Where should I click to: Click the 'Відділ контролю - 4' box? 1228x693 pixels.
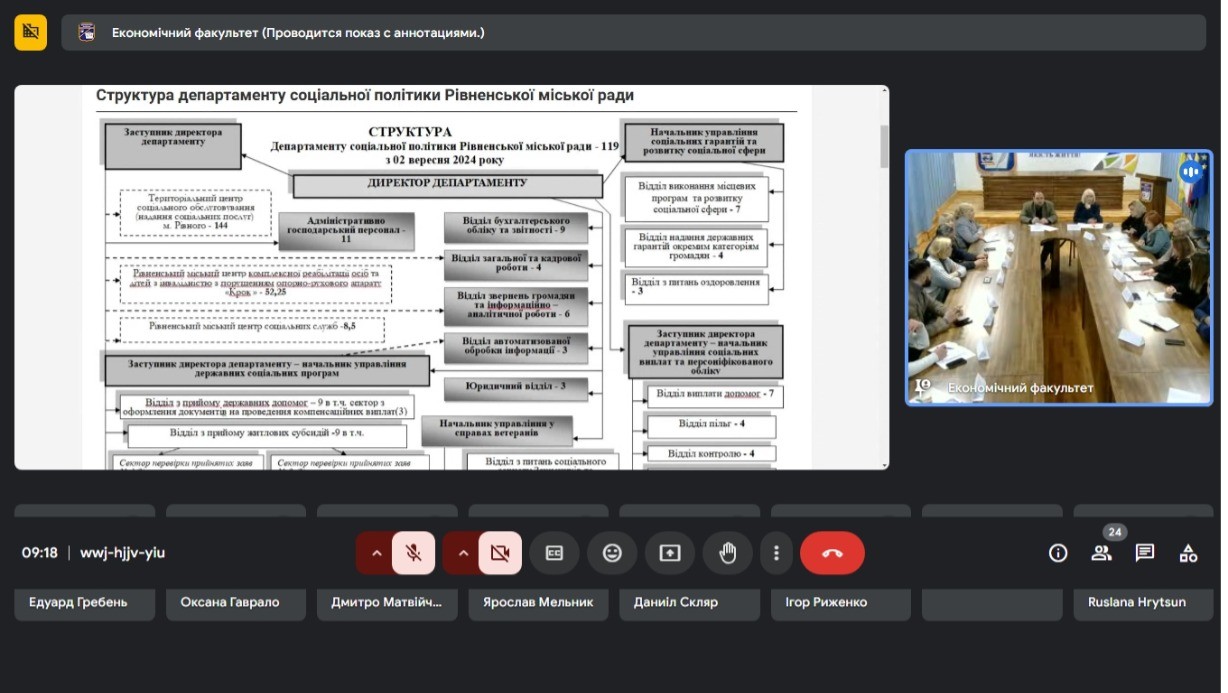click(711, 454)
